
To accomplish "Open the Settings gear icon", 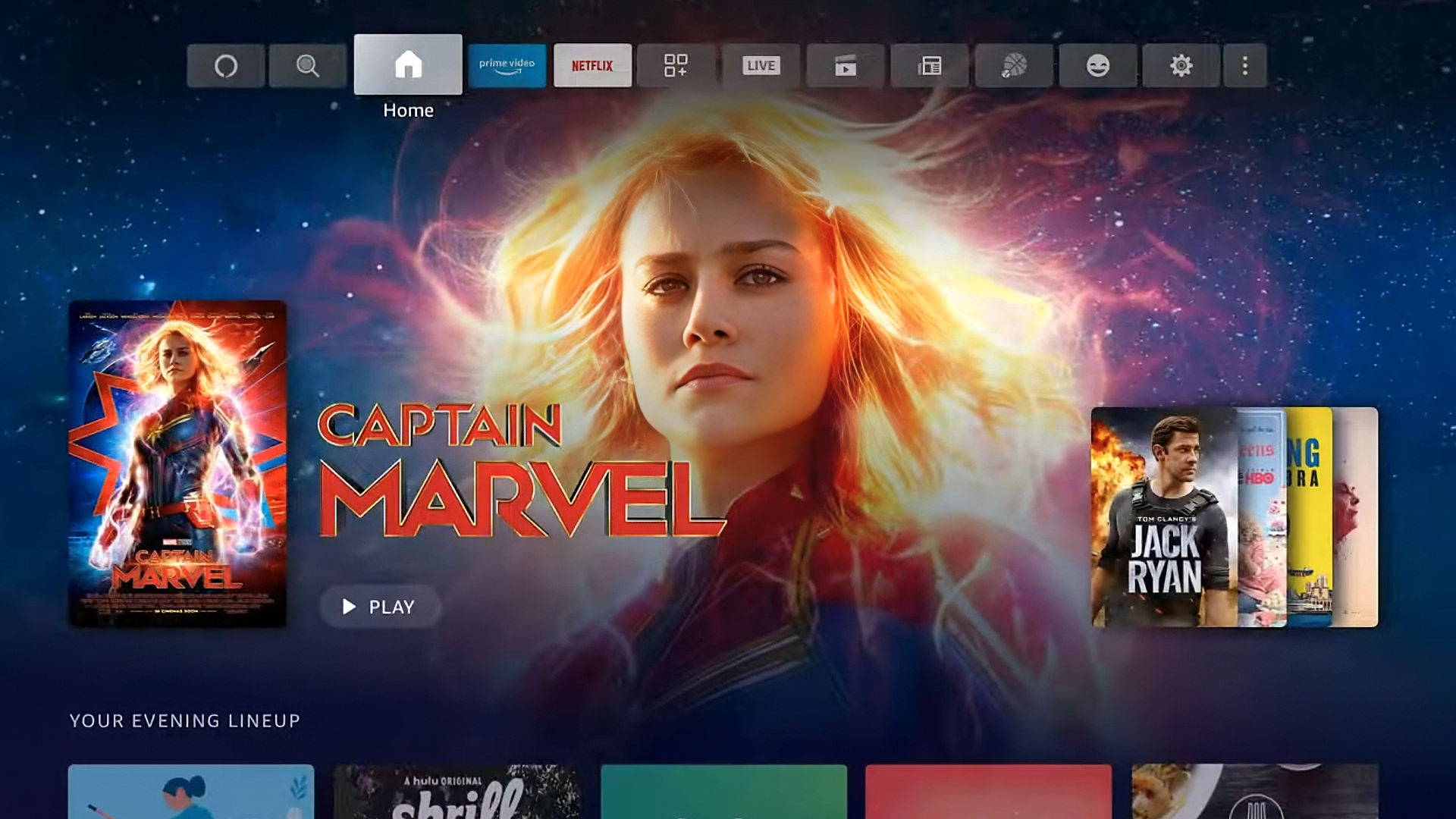I will tap(1181, 66).
